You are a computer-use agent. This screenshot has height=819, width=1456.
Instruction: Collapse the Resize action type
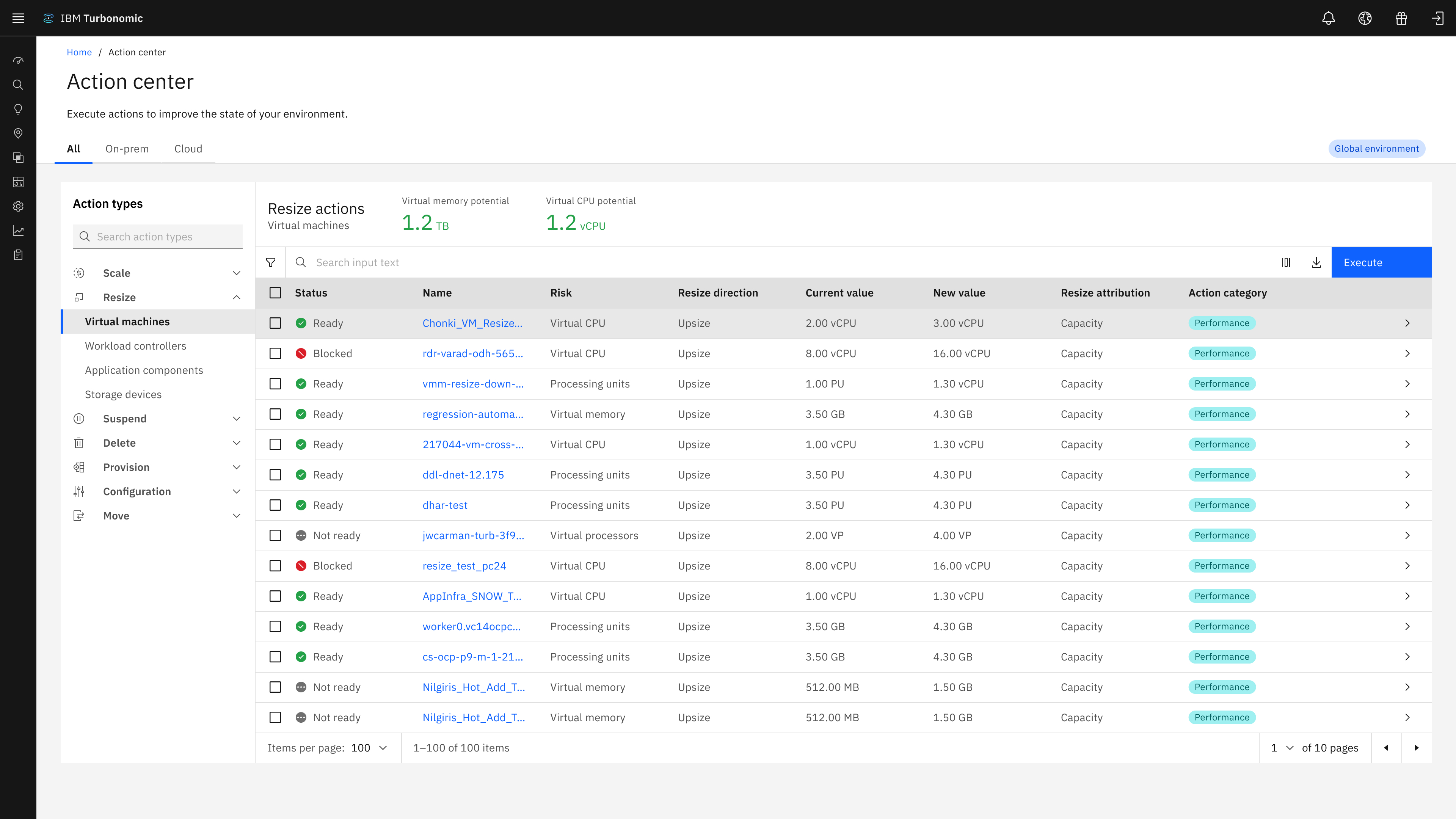click(157, 297)
